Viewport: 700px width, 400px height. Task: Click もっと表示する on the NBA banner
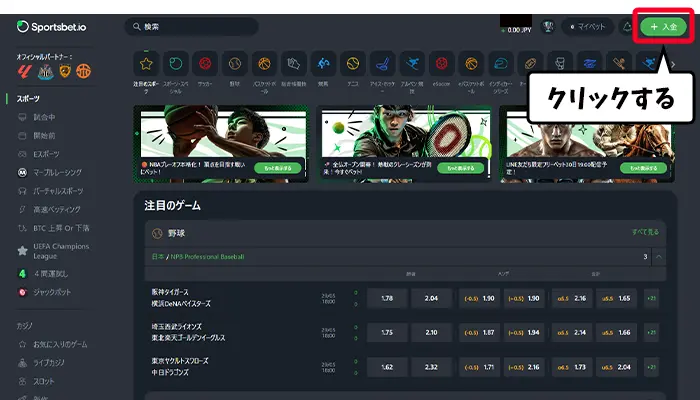(x=278, y=168)
